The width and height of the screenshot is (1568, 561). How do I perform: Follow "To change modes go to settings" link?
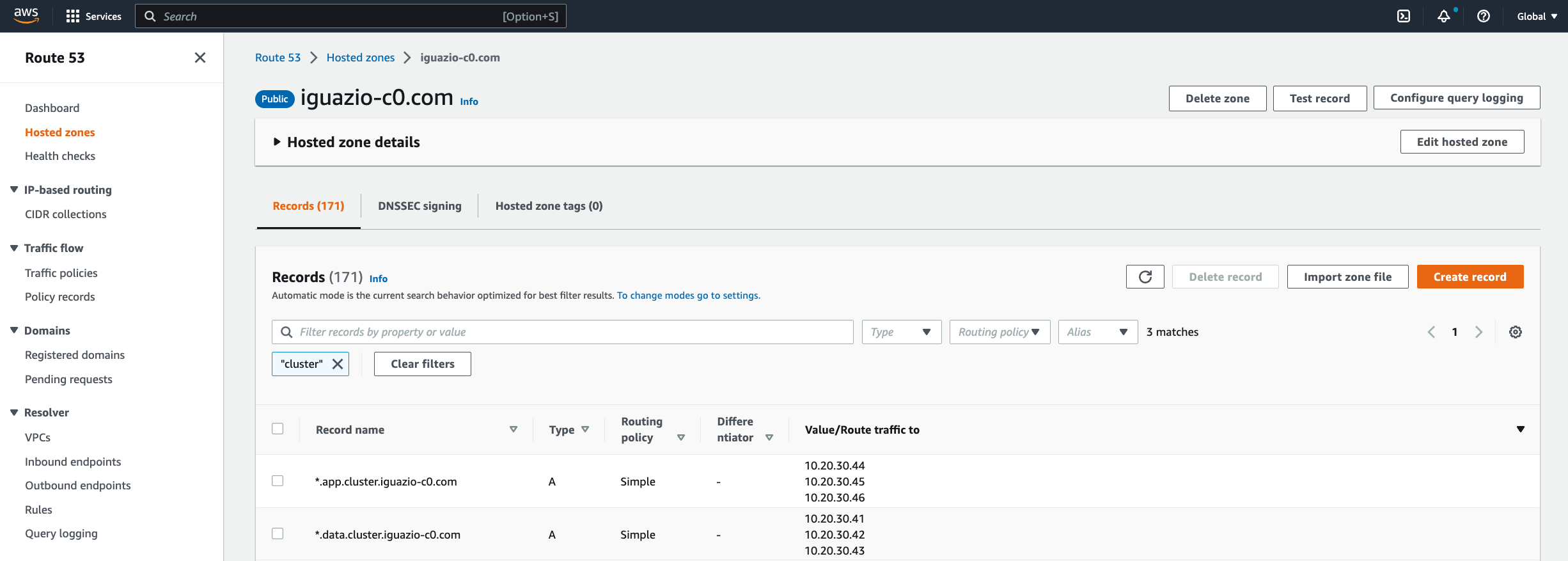pyautogui.click(x=689, y=296)
